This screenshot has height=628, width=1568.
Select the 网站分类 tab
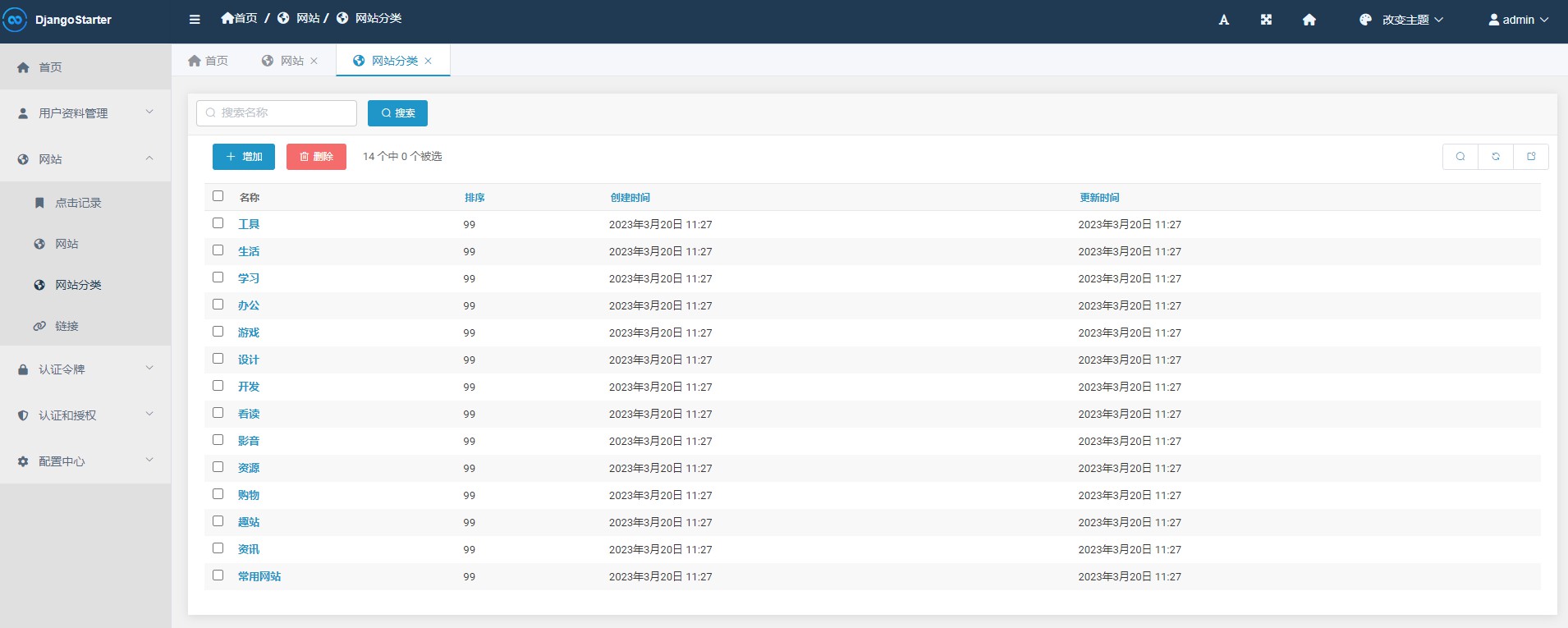click(x=392, y=61)
